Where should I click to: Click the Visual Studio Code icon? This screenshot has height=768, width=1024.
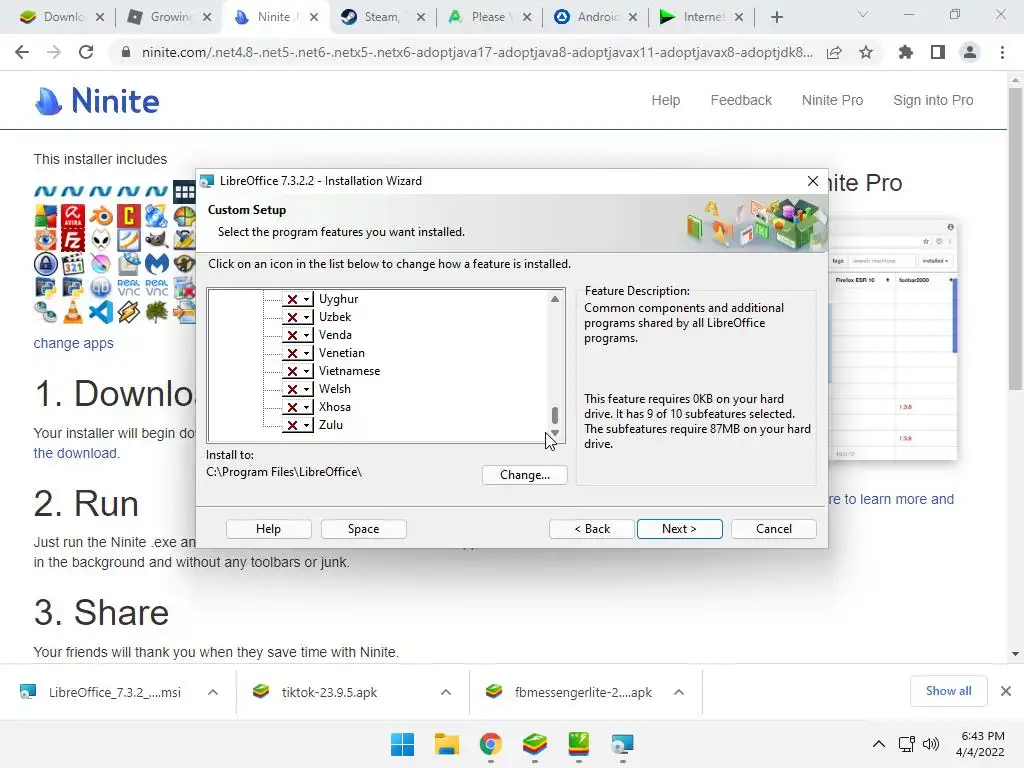(101, 312)
